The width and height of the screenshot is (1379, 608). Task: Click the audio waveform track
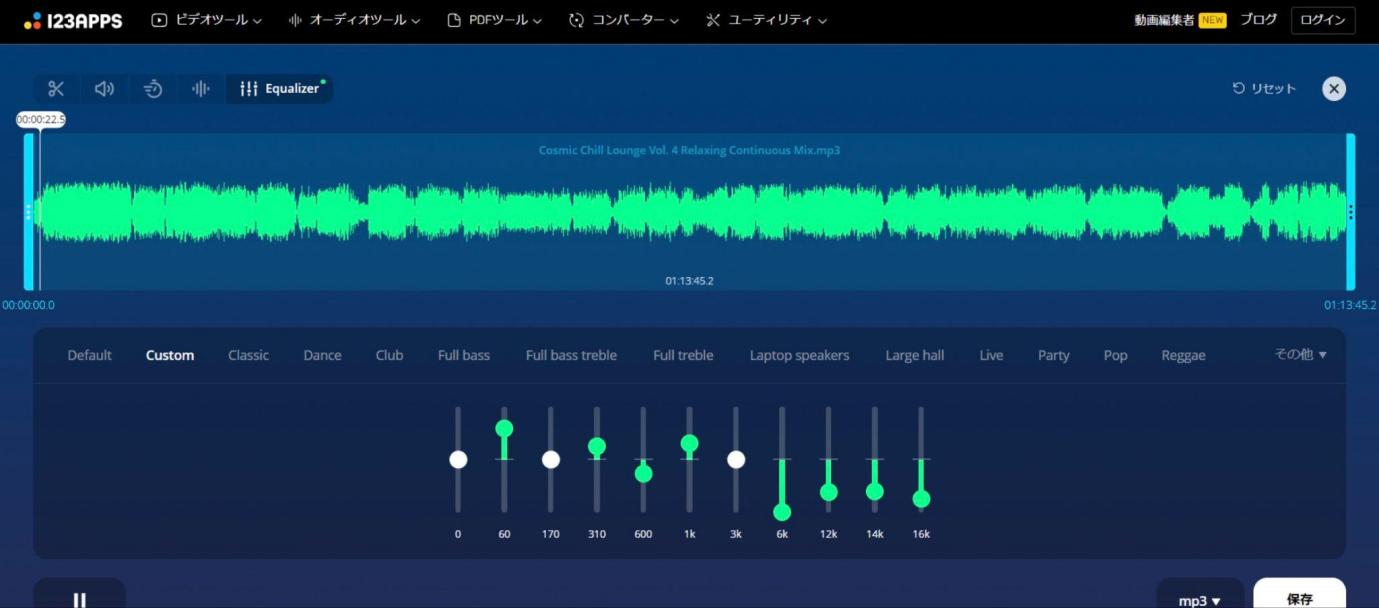[690, 212]
